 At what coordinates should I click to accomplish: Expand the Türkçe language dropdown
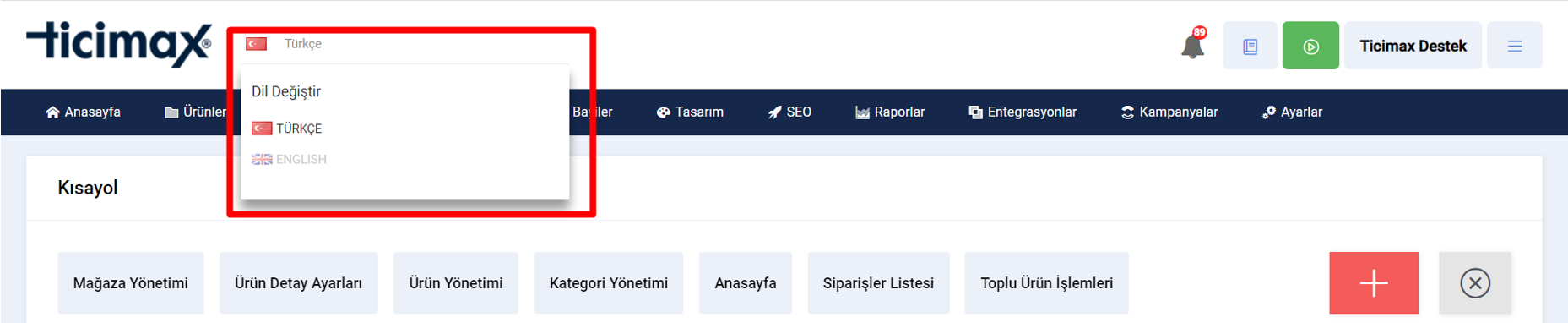point(303,44)
